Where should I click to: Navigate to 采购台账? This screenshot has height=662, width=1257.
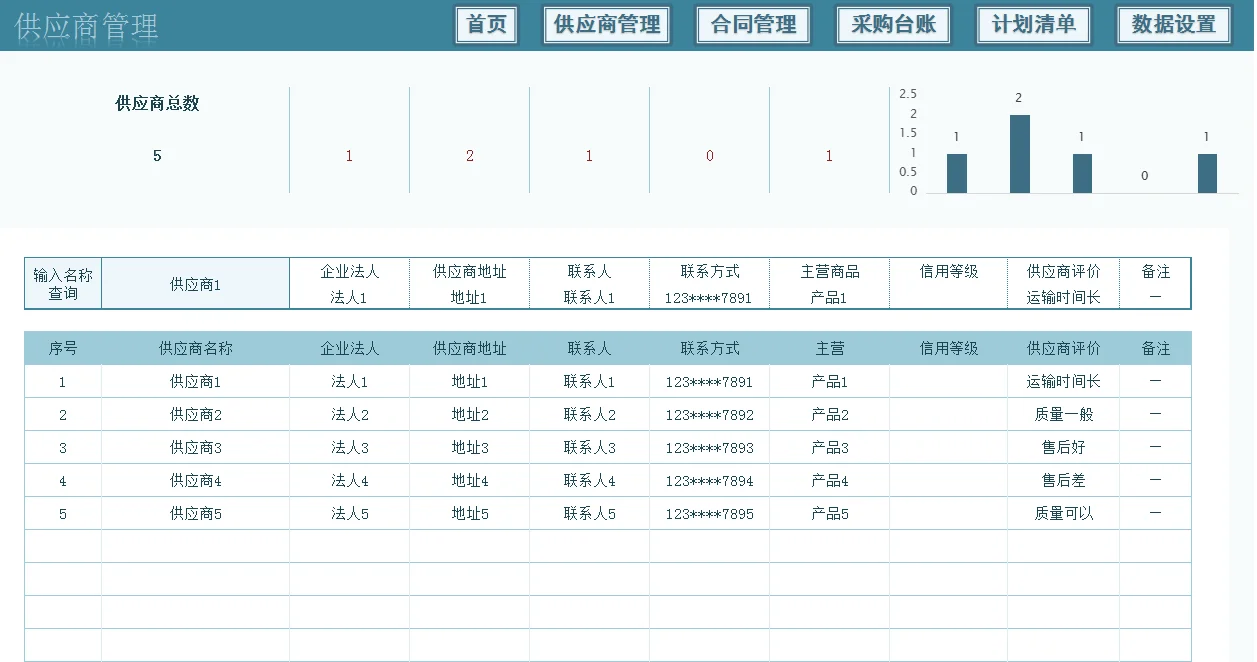click(x=893, y=25)
